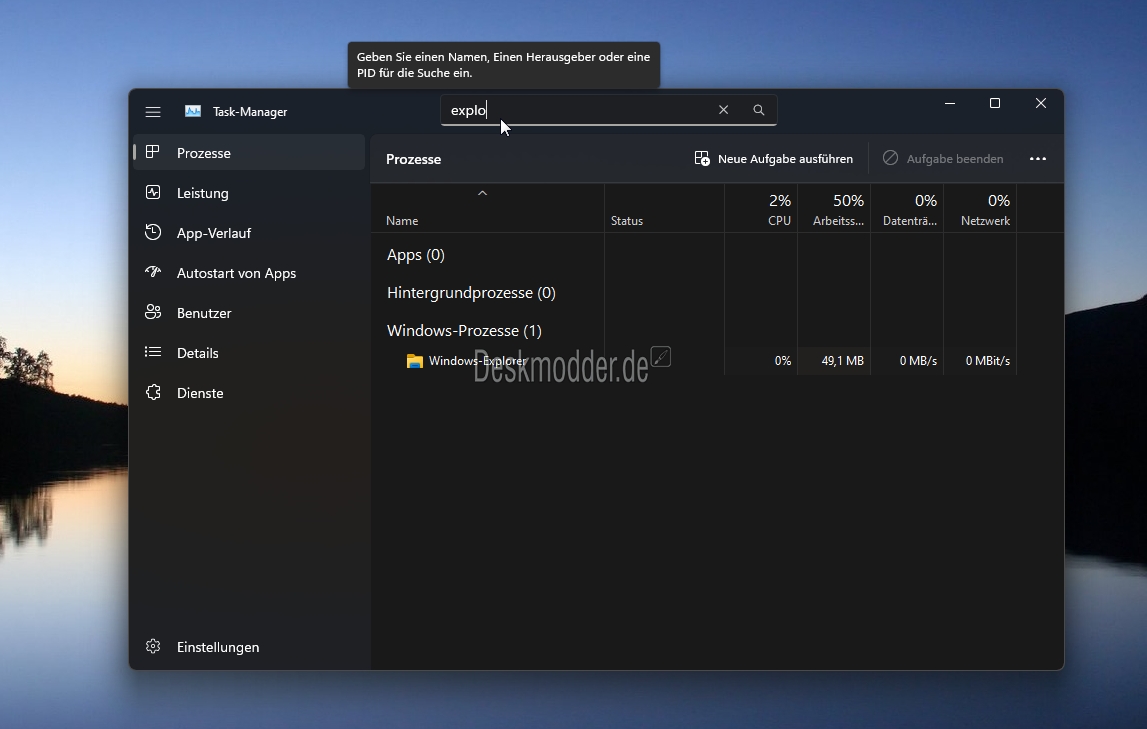The height and width of the screenshot is (729, 1147).
Task: Click the 0 MBit/s network value
Action: 988,360
